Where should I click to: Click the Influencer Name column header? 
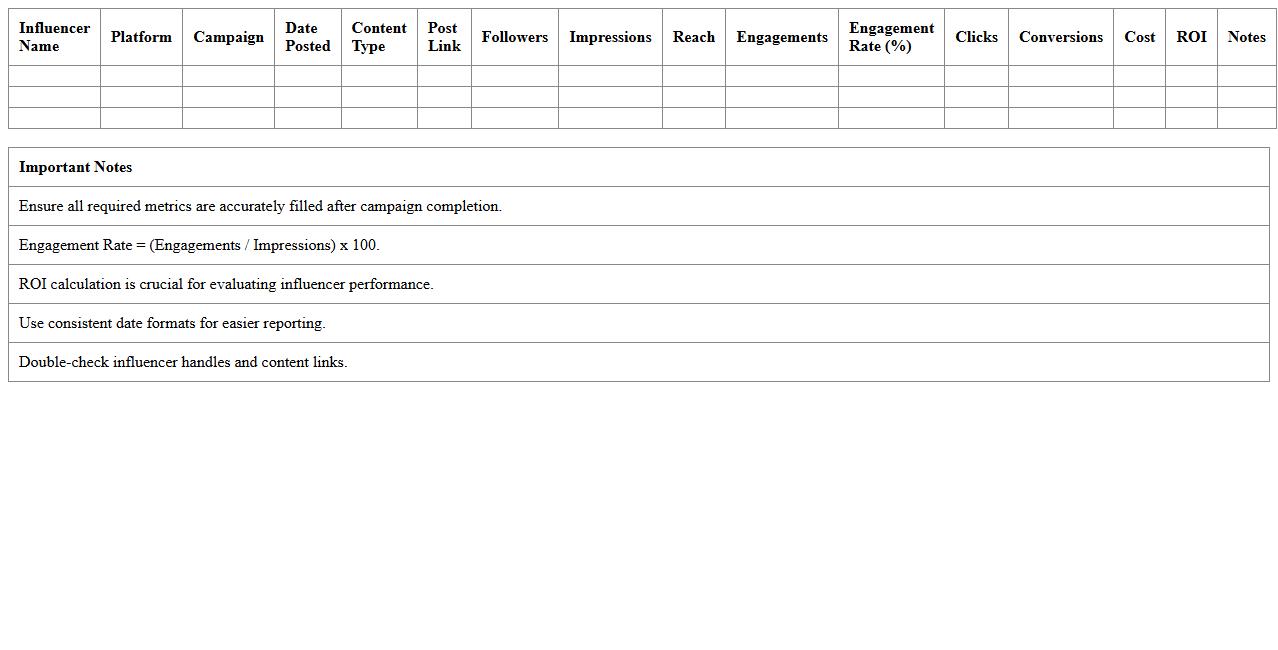click(x=54, y=37)
